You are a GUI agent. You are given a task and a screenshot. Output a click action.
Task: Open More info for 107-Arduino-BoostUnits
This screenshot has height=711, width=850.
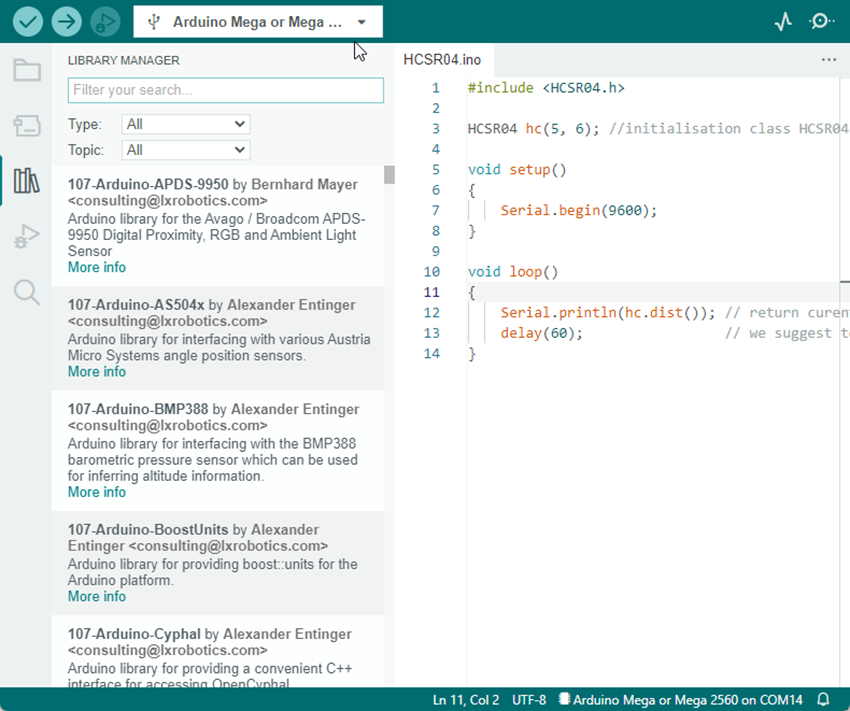coord(96,596)
